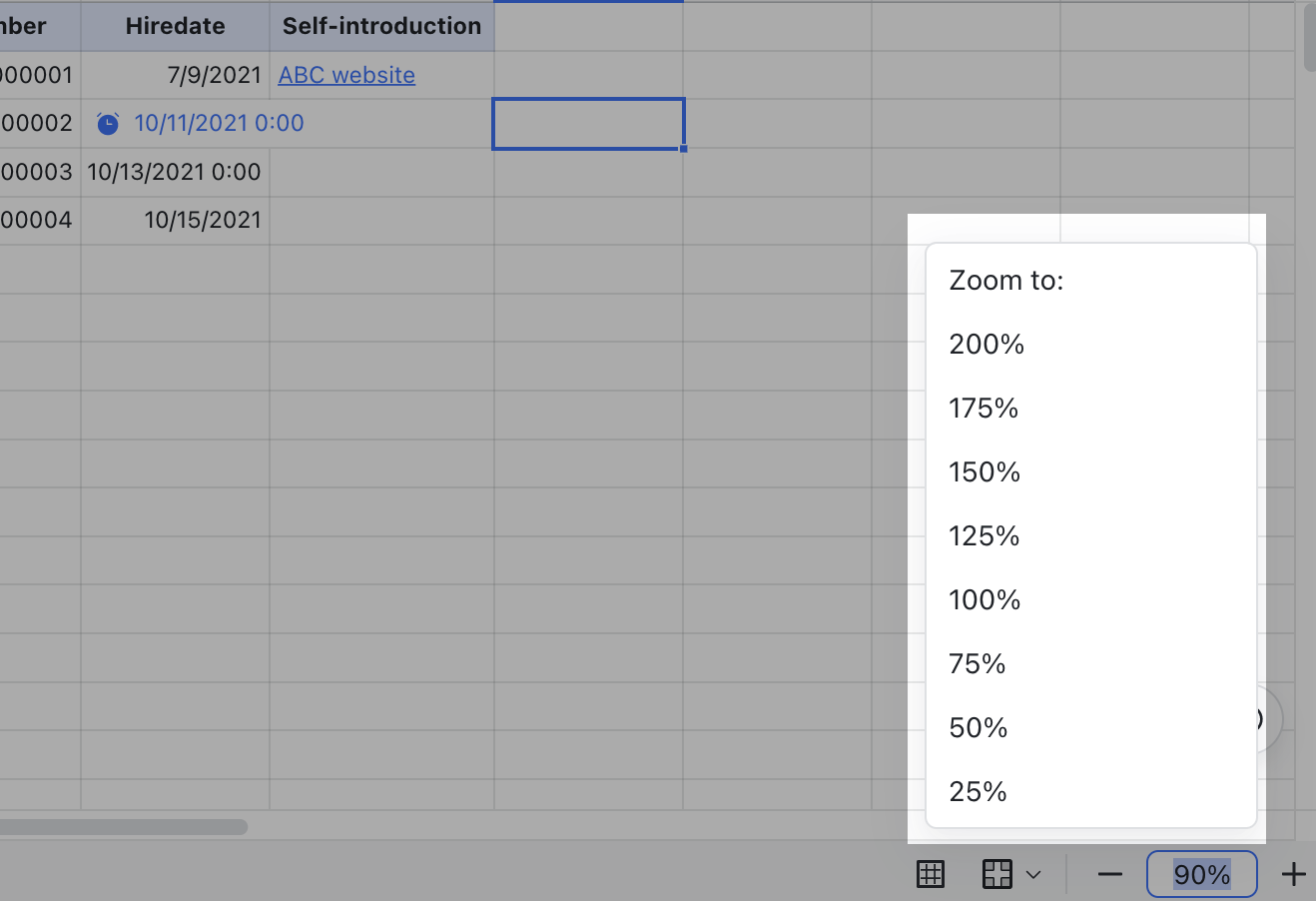
Task: Expand the freeze panes dropdown arrow
Action: pyautogui.click(x=1033, y=875)
